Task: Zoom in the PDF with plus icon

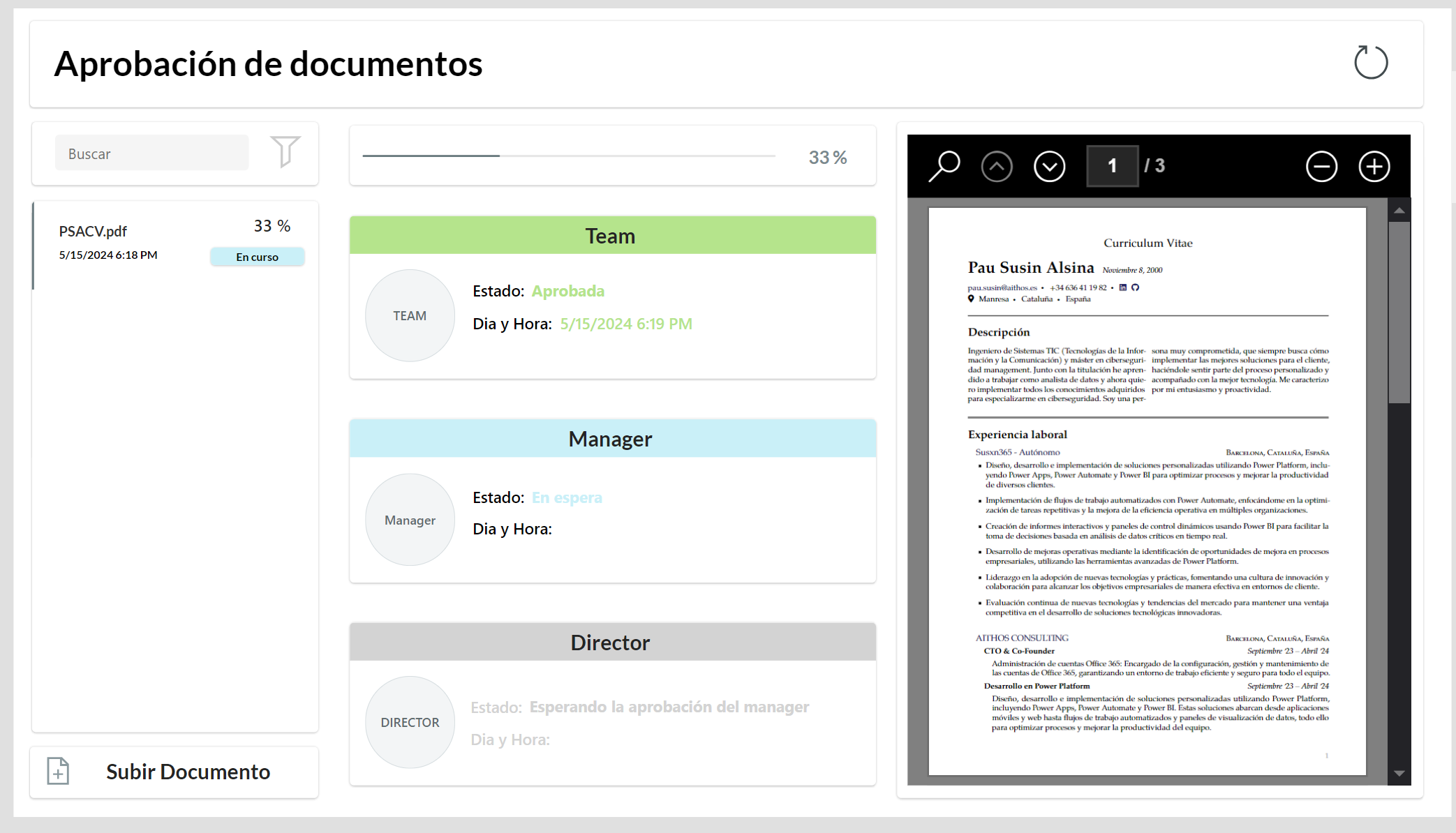Action: tap(1374, 167)
